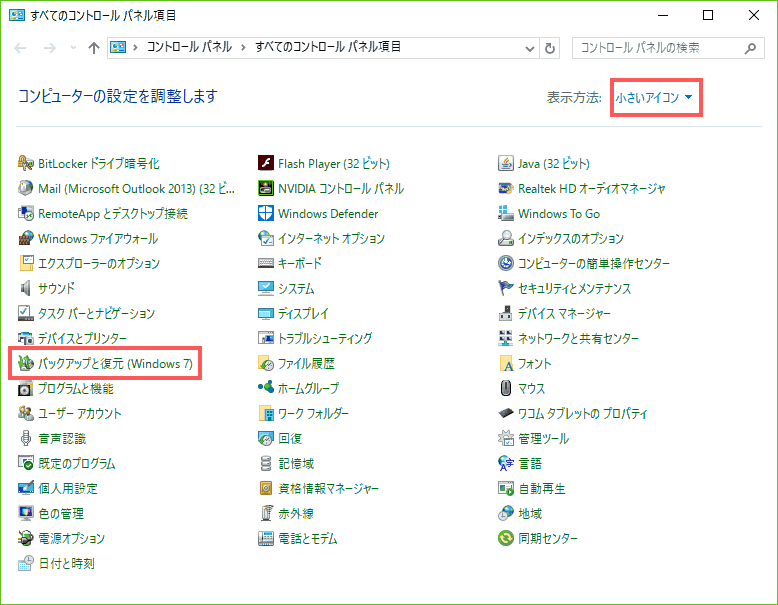Open the Realtek HD オーディオマネージャ icon
The width and height of the screenshot is (778, 605).
pos(506,188)
